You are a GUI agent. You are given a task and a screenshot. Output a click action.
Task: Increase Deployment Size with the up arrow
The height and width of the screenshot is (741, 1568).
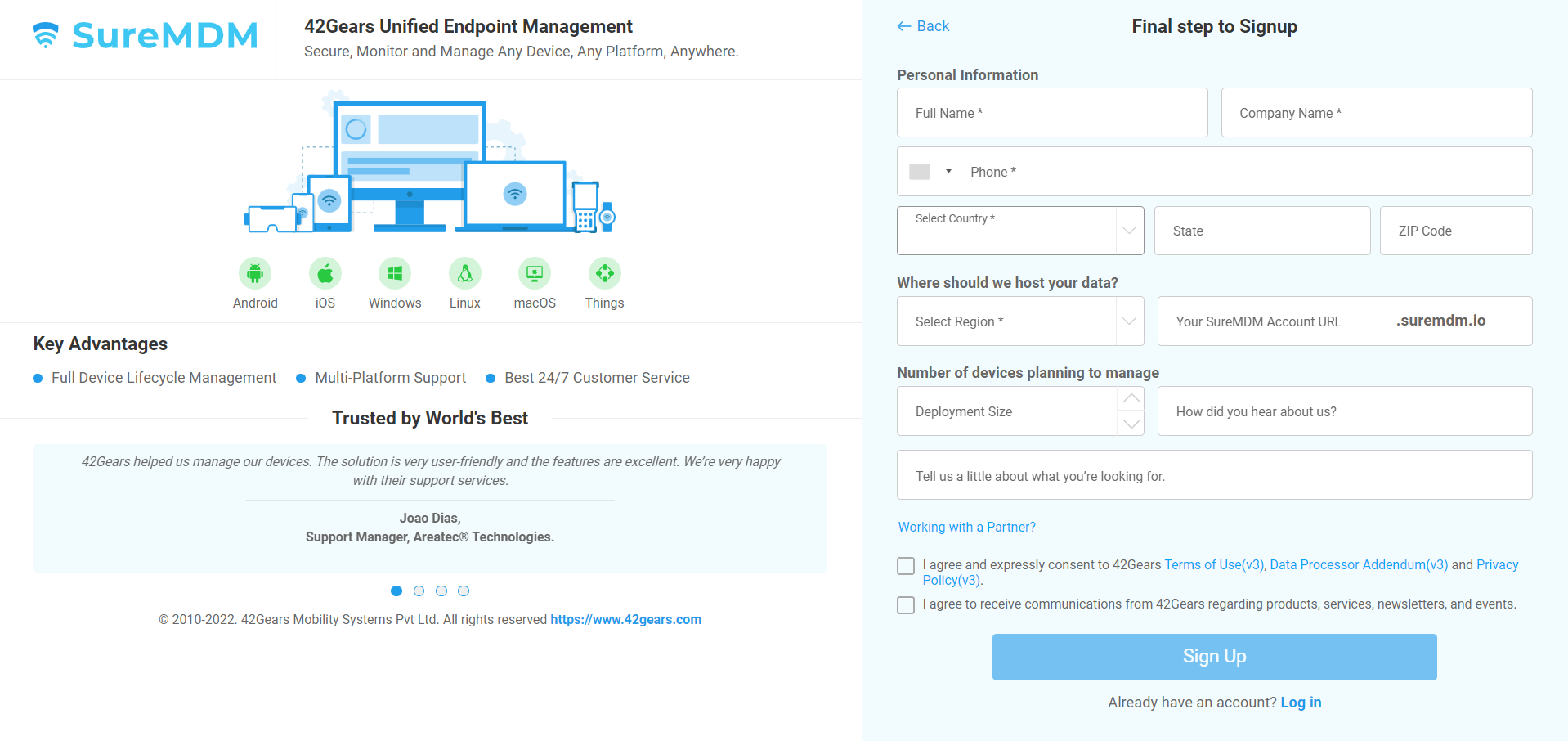(x=1131, y=399)
